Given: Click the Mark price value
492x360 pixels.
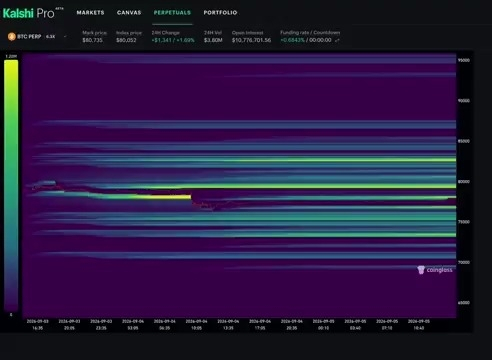Looking at the screenshot, I should click(93, 40).
